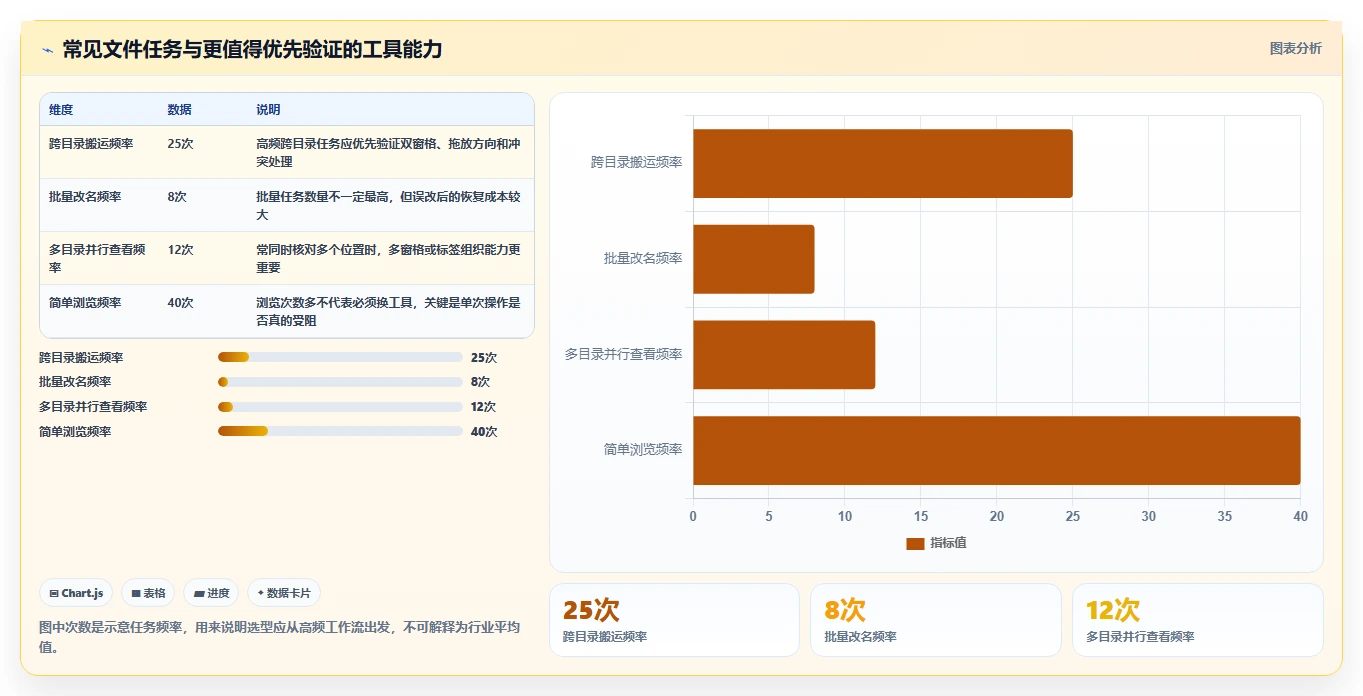This screenshot has height=696, width=1363.
Task: Click the 25次 data card
Action: coord(674,620)
